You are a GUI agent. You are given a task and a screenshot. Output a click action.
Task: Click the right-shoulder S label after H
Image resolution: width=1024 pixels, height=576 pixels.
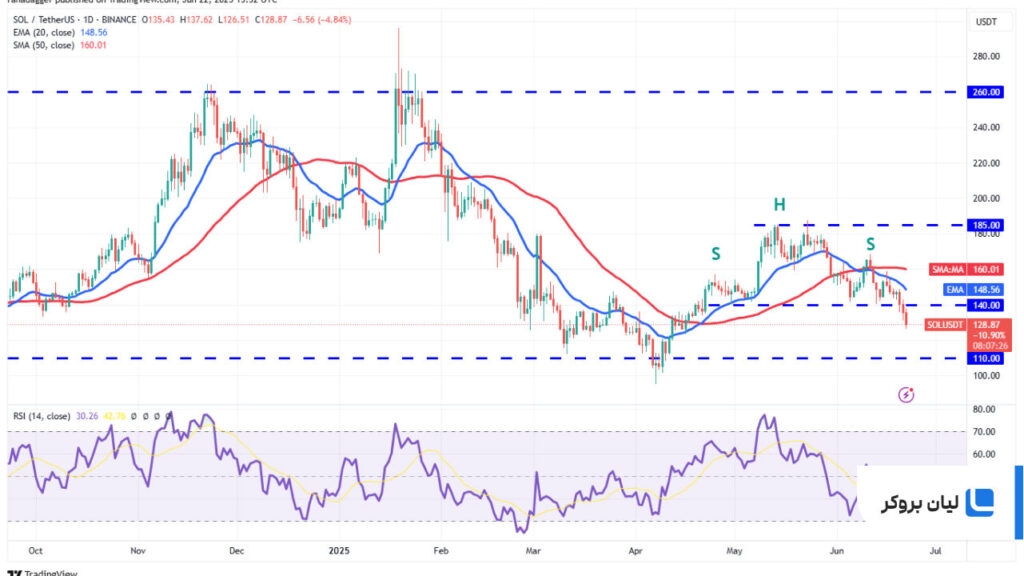tap(871, 244)
